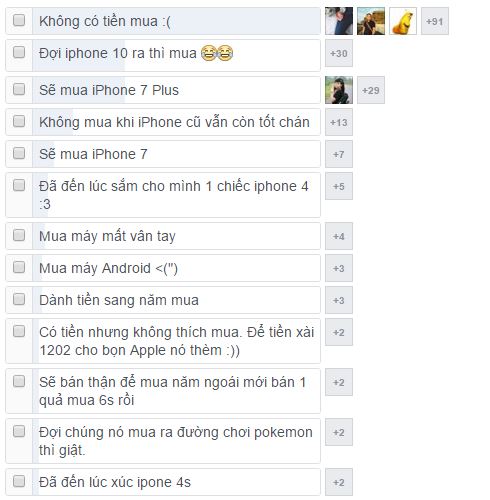Image resolution: width=490 pixels, height=500 pixels.
Task: Open the first voter avatar on top row
Action: (x=339, y=21)
